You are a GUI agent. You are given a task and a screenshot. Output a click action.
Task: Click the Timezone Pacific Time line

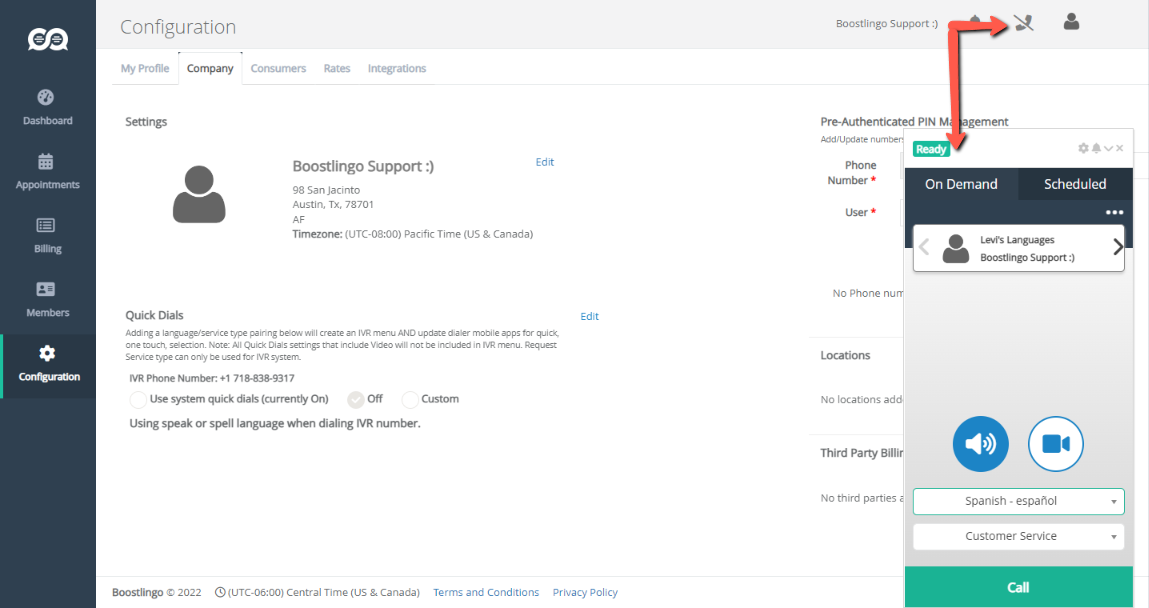tap(413, 234)
